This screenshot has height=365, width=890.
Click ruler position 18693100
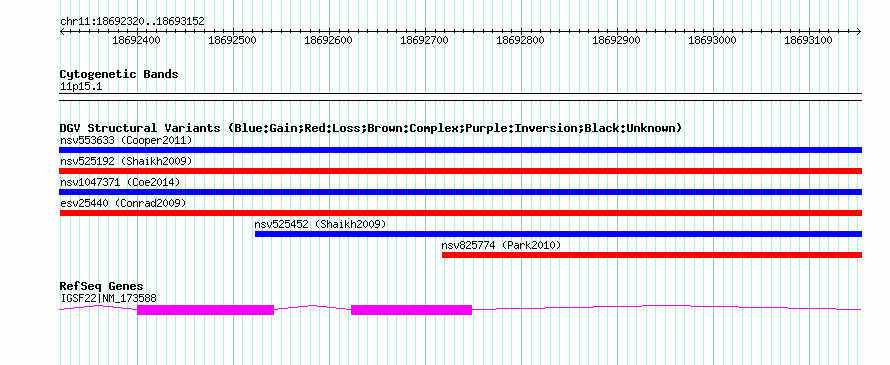(x=808, y=40)
